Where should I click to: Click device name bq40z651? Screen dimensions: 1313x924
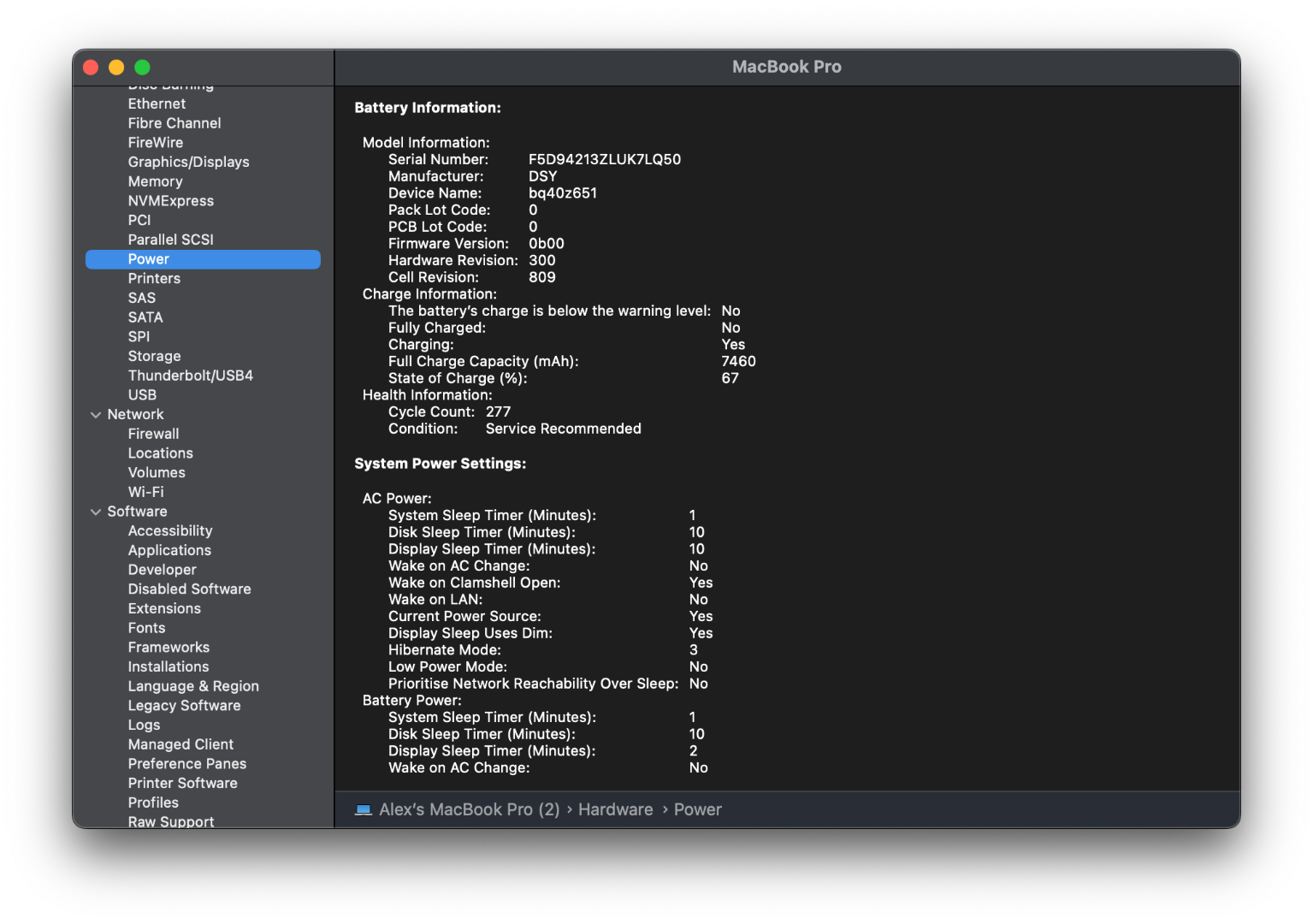[x=563, y=193]
